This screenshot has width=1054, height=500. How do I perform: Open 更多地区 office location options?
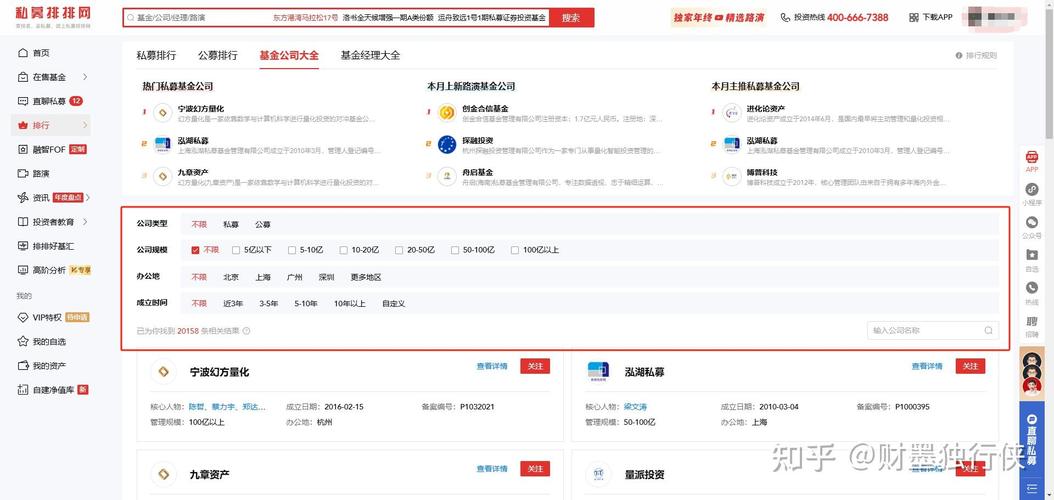[365, 277]
